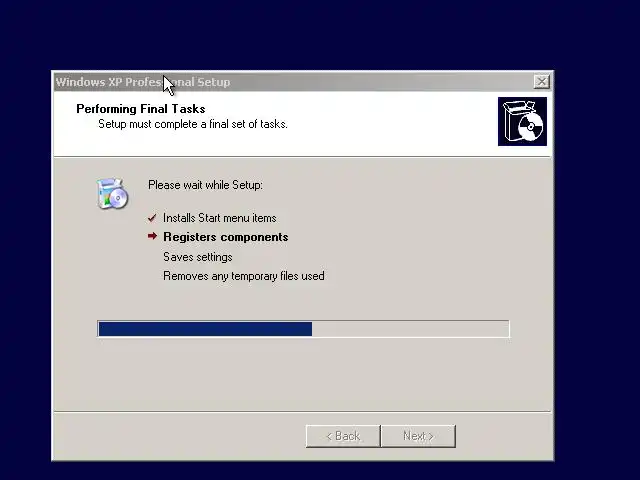This screenshot has width=640, height=480.
Task: Click the disabled Back button
Action: (343, 436)
